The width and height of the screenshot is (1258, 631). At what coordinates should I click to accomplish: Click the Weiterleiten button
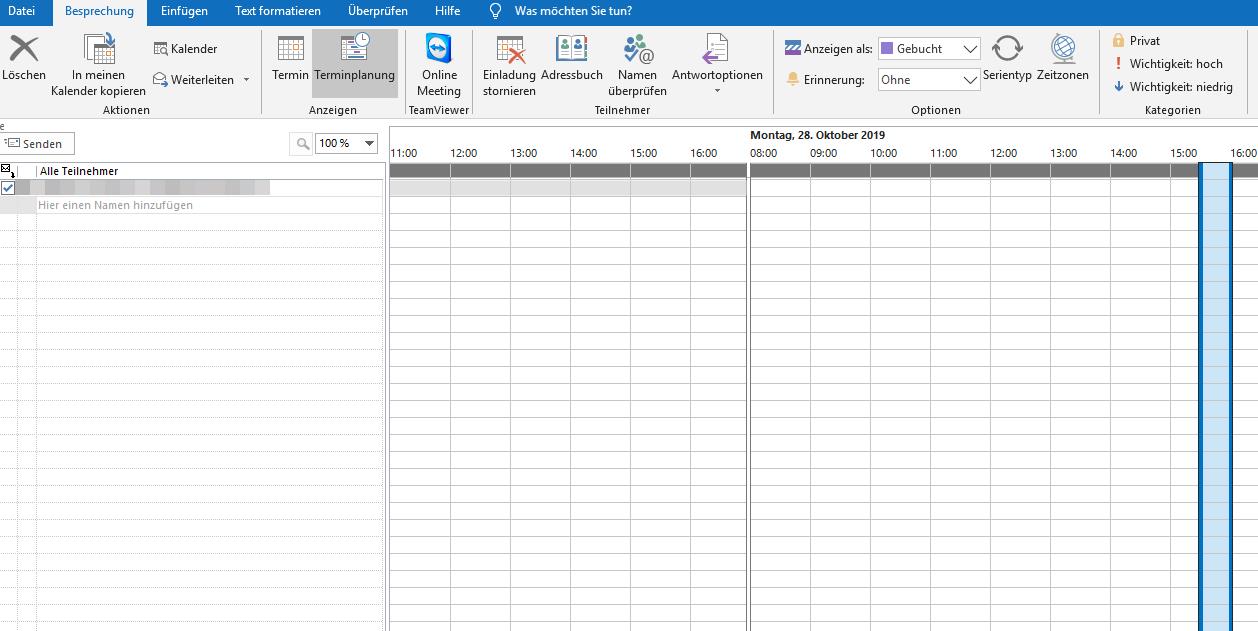201,80
